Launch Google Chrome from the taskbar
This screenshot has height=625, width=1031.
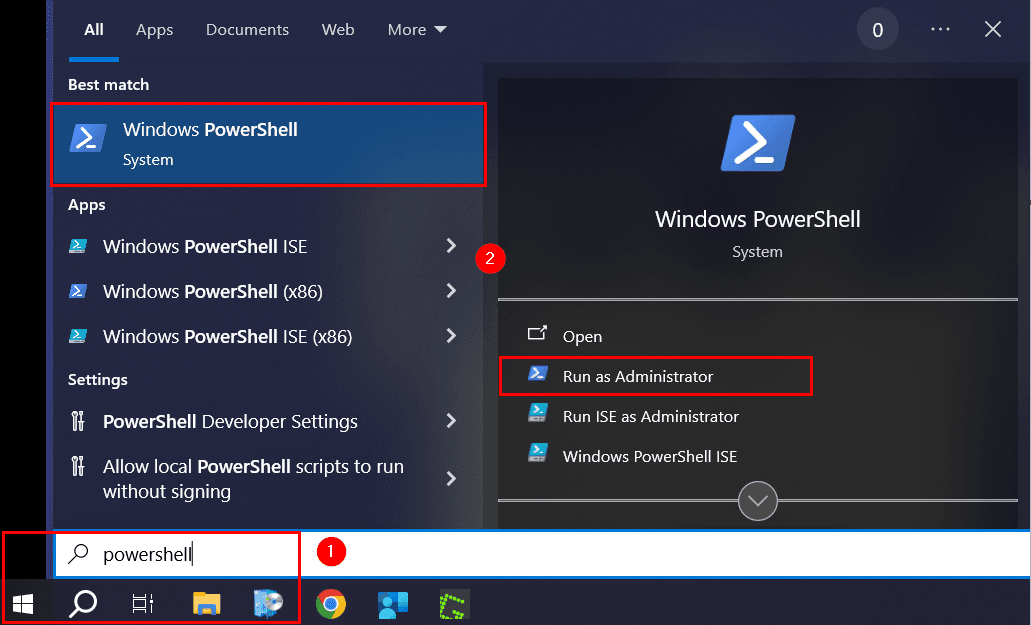[x=329, y=603]
